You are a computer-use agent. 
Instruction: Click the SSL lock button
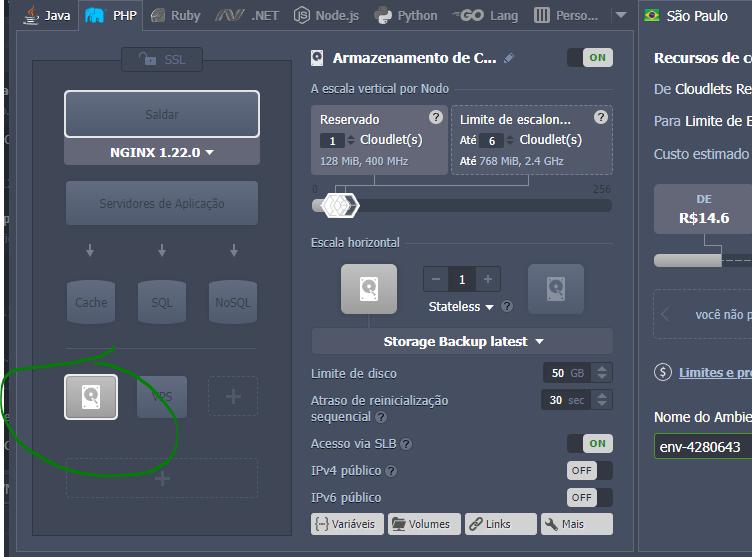[161, 61]
